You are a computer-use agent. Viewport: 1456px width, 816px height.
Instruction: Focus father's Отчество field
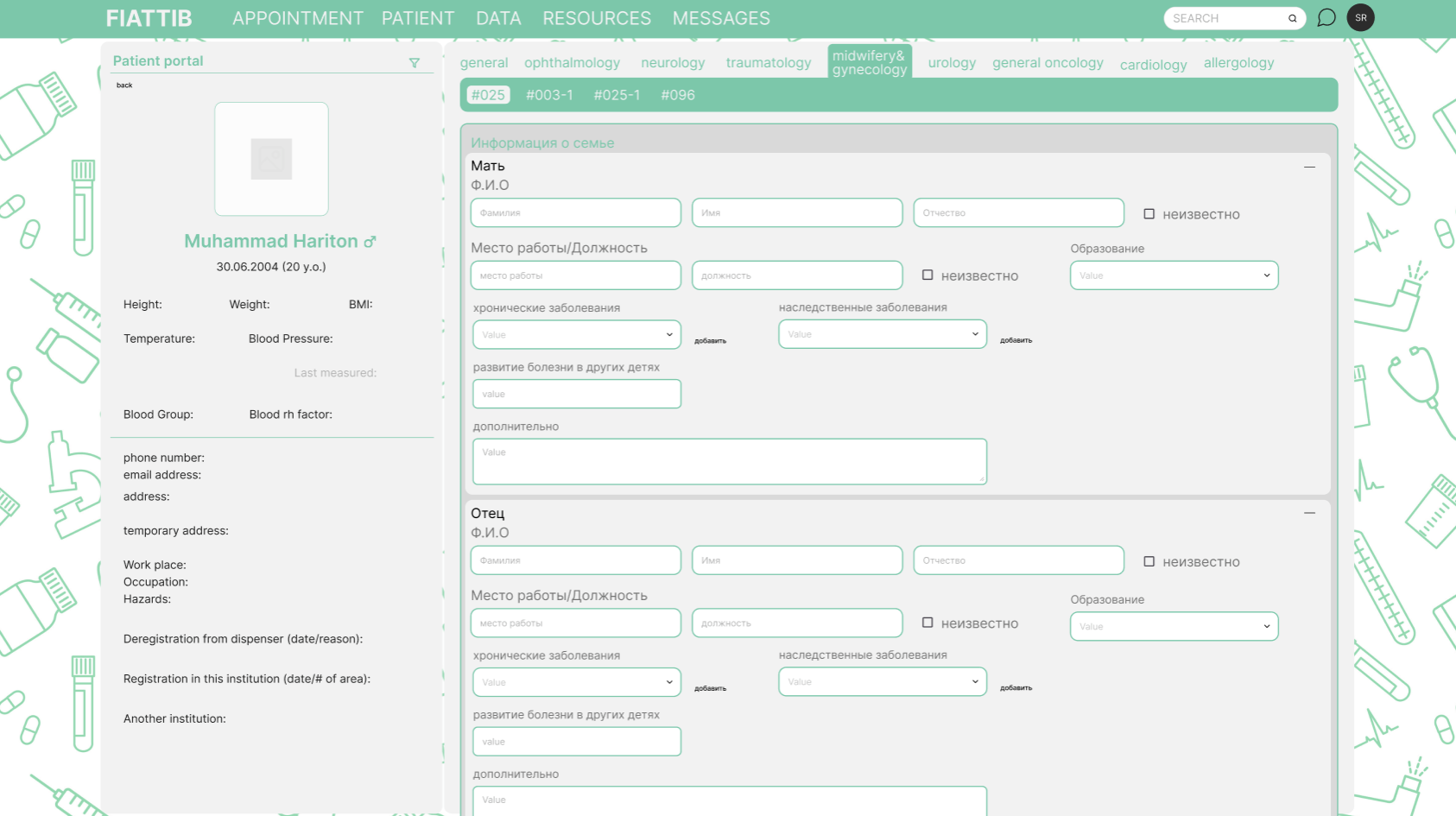click(1019, 560)
